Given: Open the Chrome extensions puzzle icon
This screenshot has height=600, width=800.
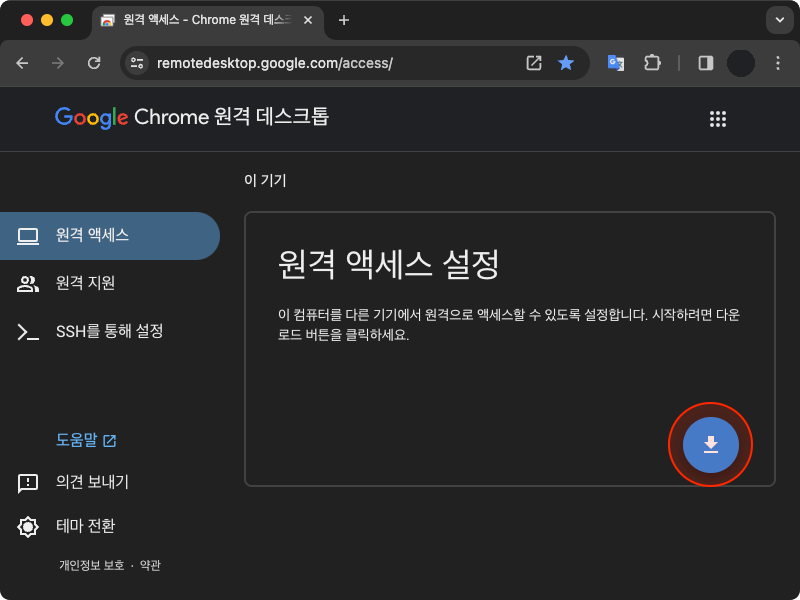Looking at the screenshot, I should [652, 63].
